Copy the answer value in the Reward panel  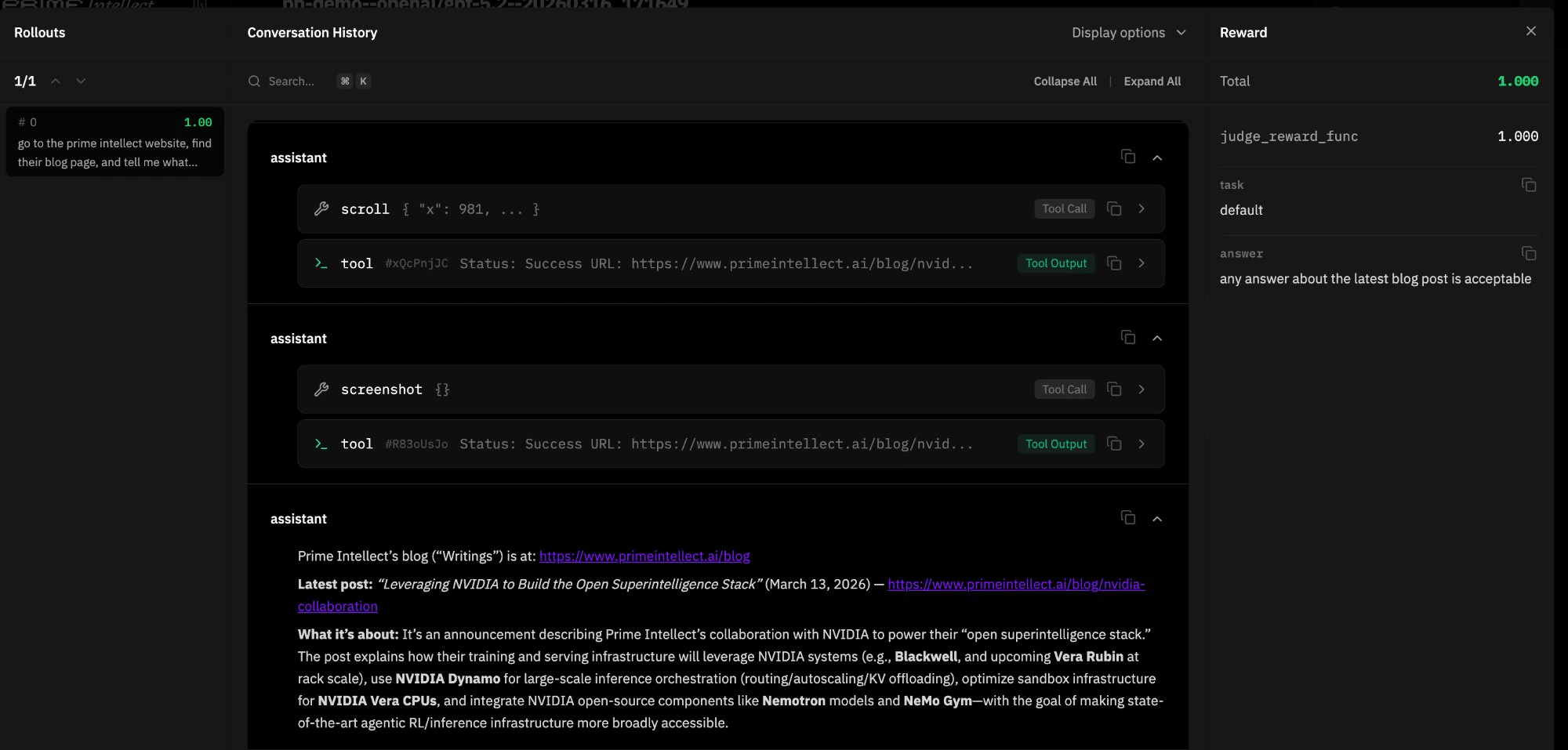1529,253
